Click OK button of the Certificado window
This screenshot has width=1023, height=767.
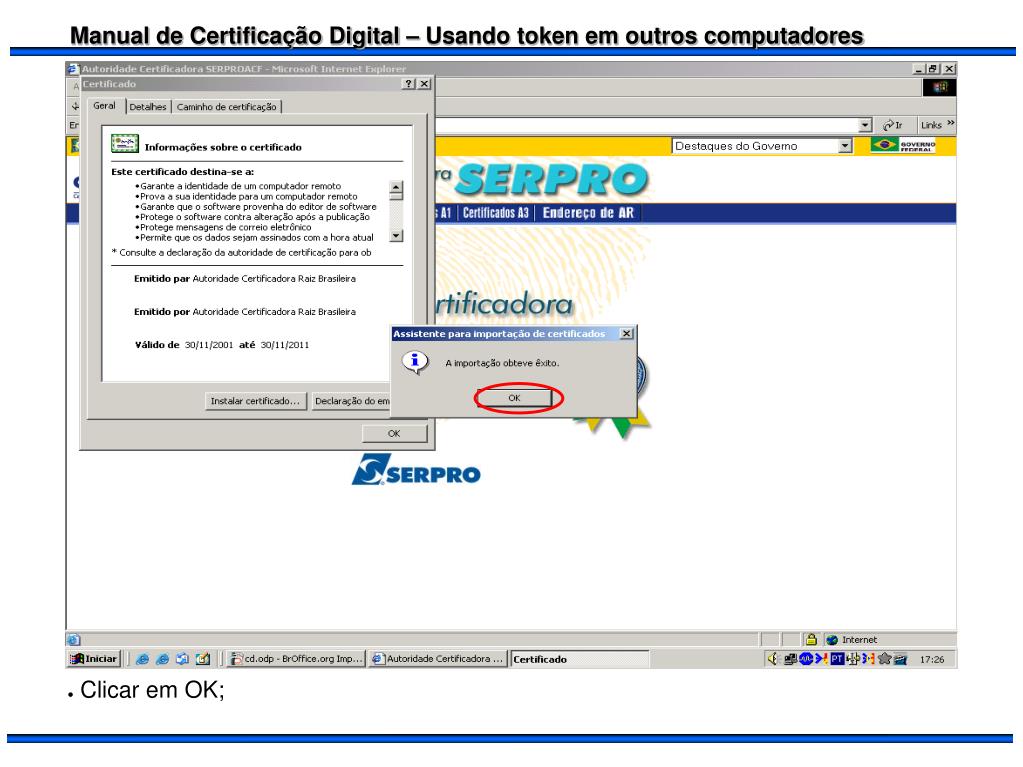coord(394,434)
